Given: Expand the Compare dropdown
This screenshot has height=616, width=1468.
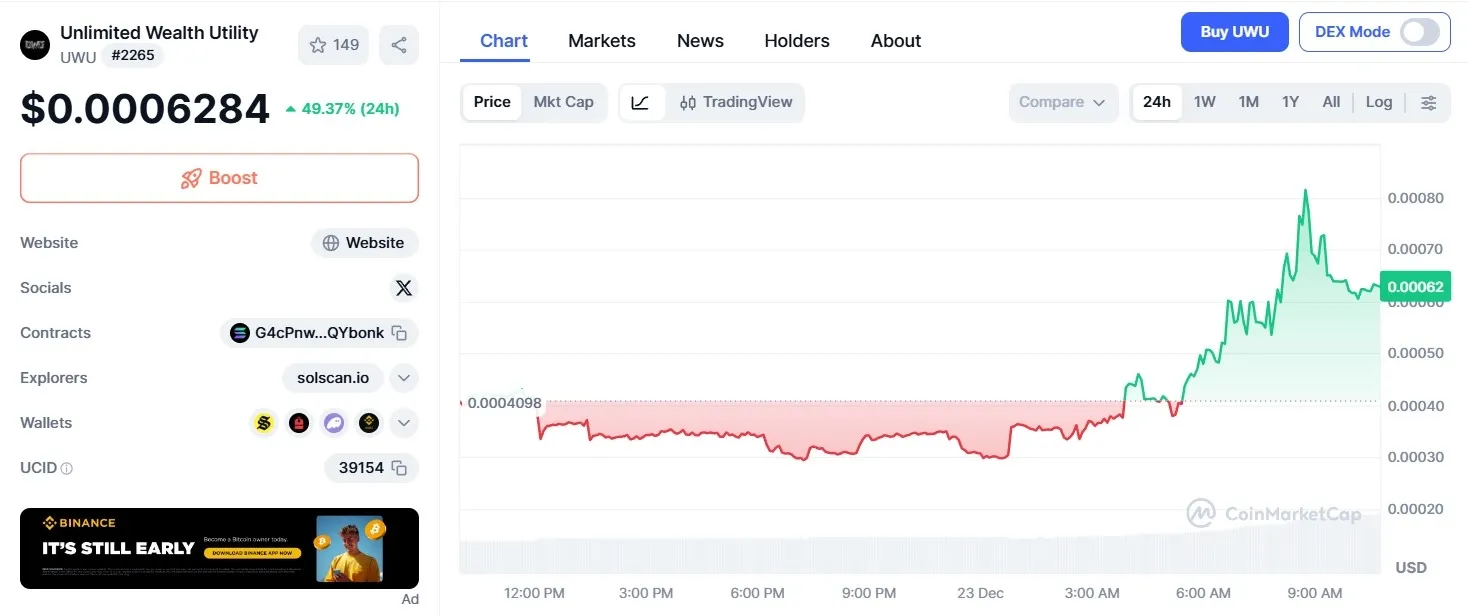Looking at the screenshot, I should (x=1063, y=102).
